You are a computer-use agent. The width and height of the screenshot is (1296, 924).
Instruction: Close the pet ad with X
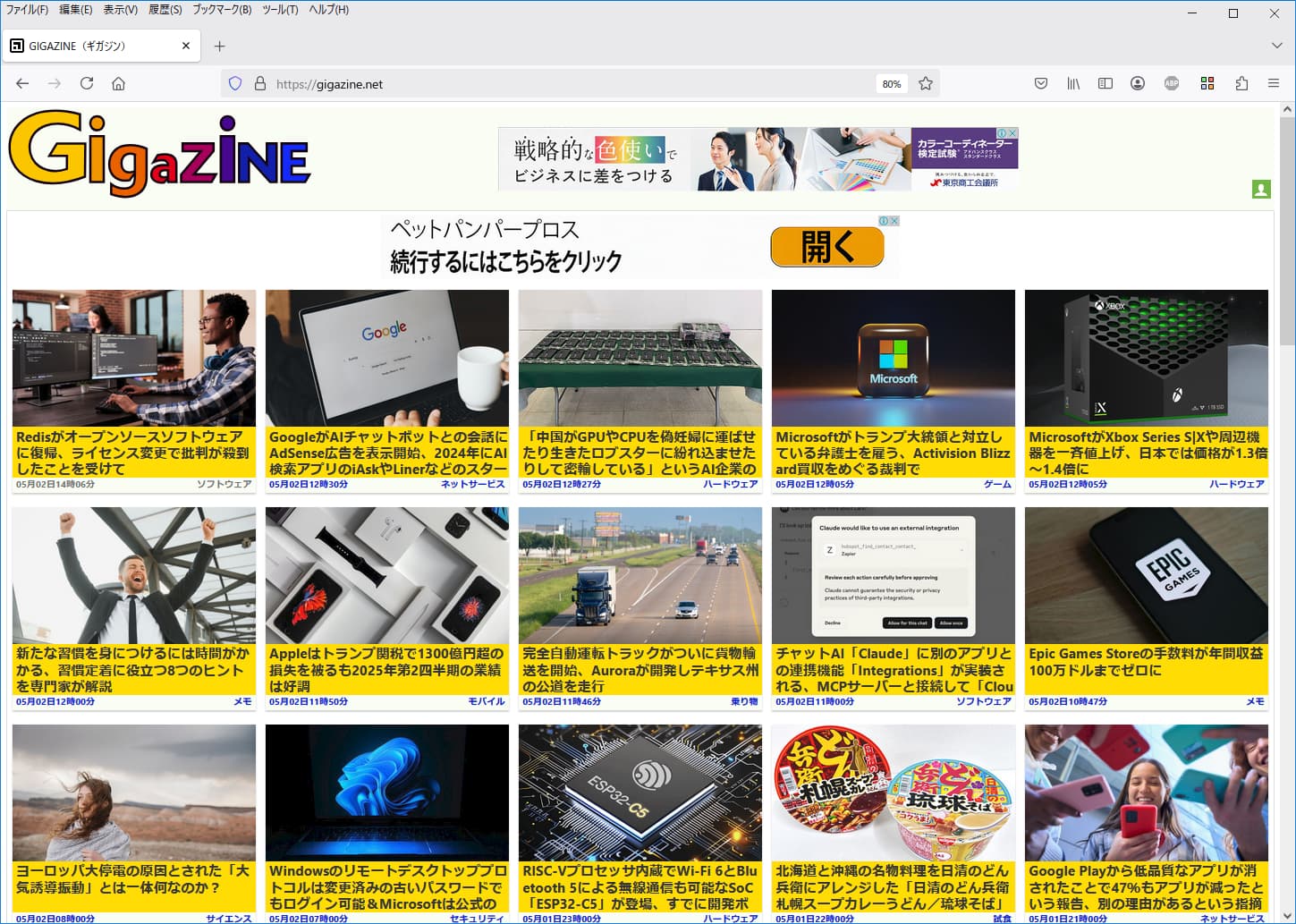point(894,220)
